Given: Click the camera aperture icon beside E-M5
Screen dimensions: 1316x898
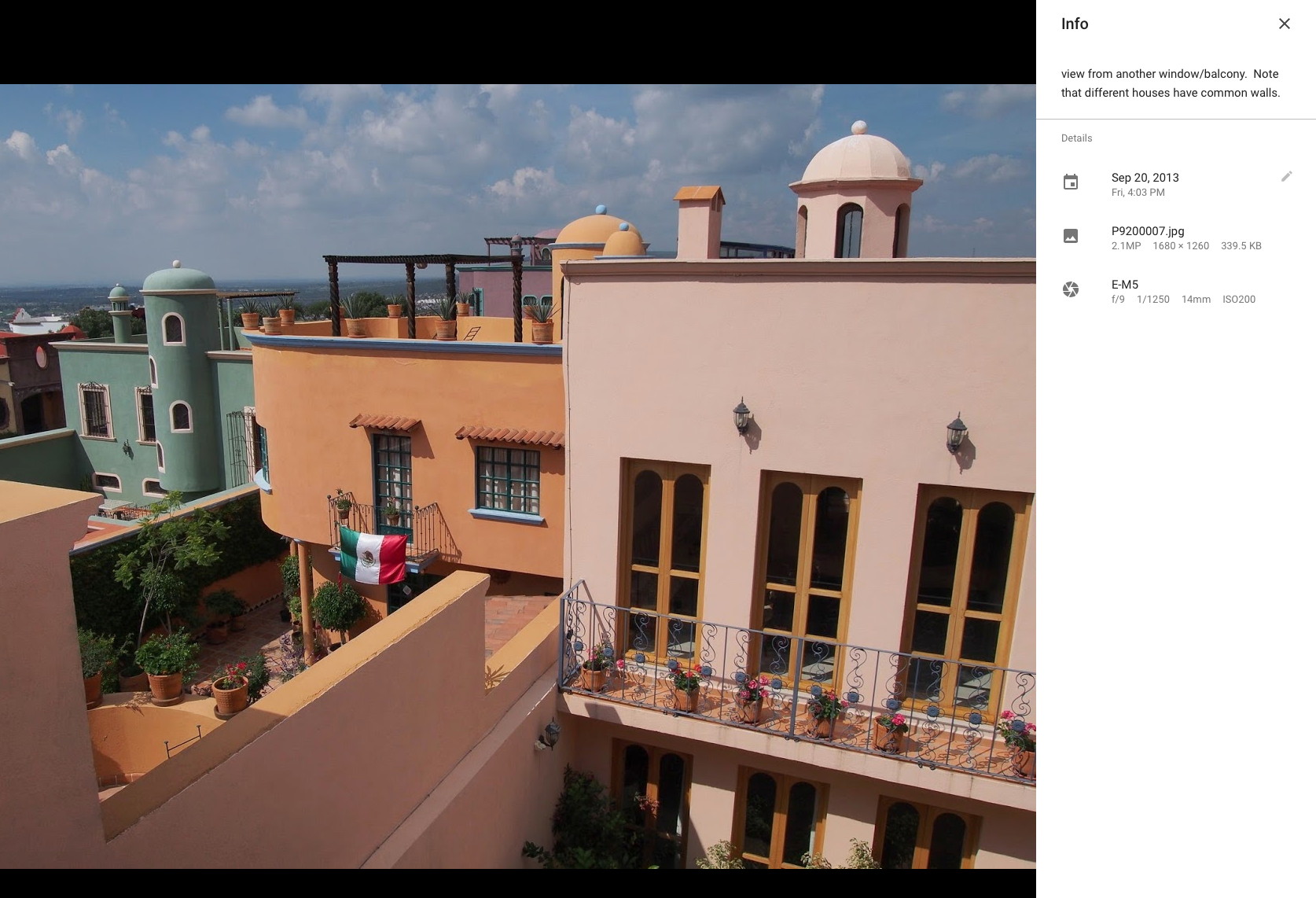Looking at the screenshot, I should [x=1071, y=289].
